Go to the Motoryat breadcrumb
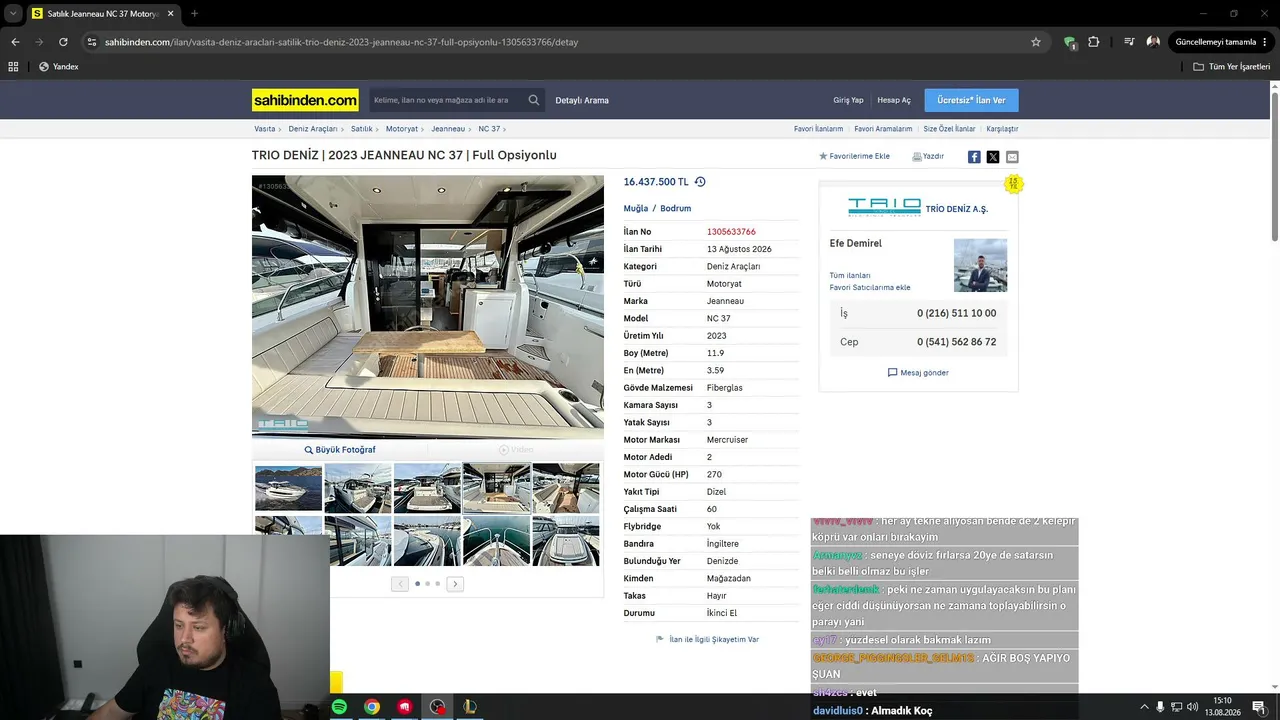This screenshot has height=720, width=1280. tap(402, 129)
